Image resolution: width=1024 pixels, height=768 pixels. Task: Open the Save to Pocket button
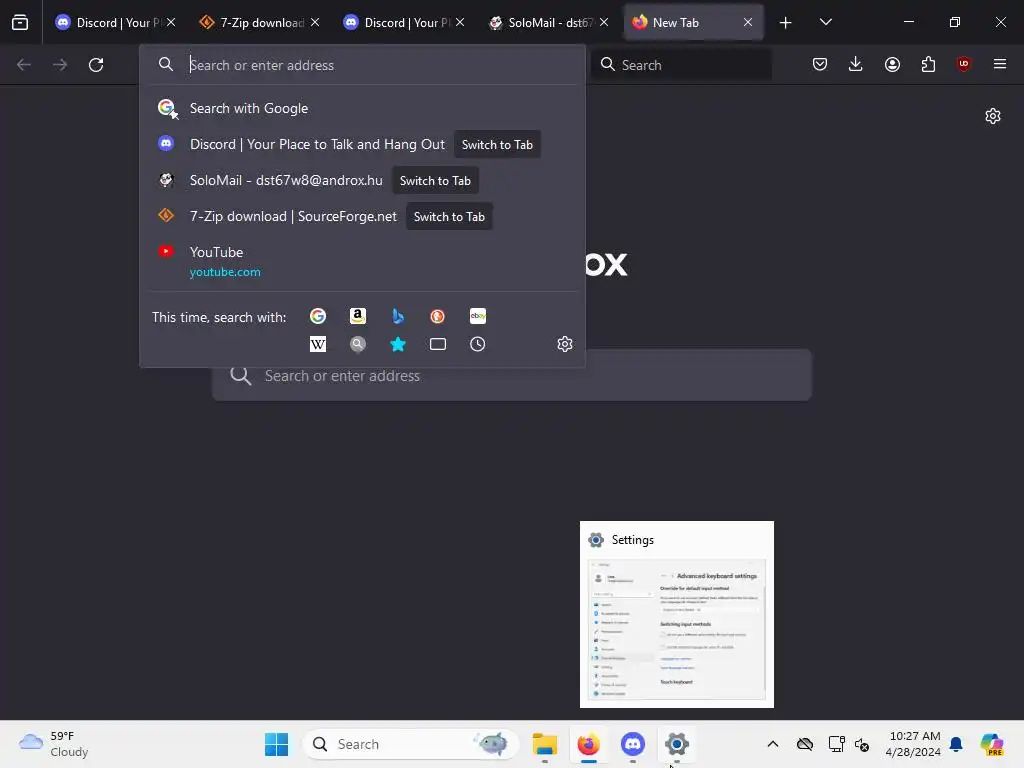point(820,64)
